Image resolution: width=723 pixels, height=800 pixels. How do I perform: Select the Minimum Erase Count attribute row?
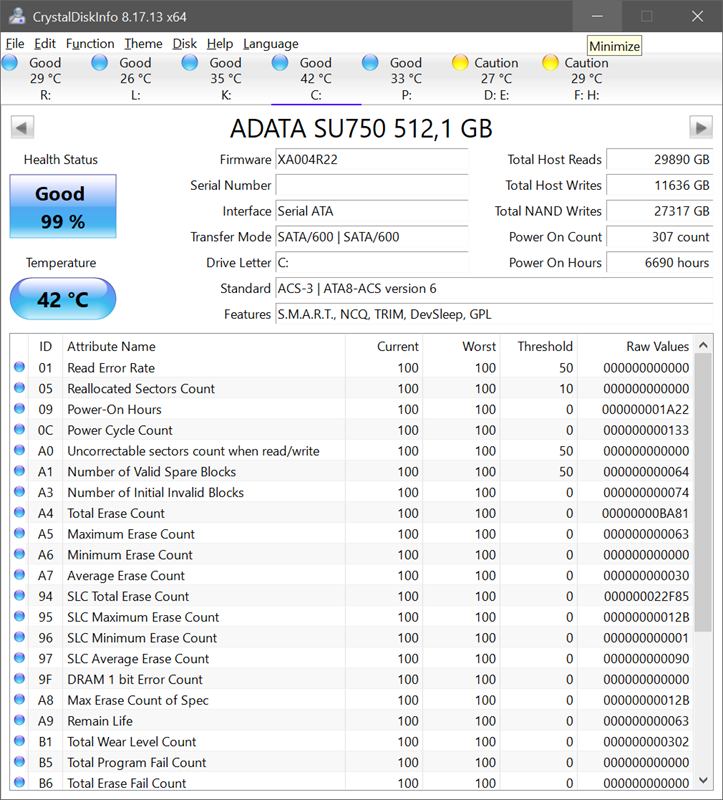(x=352, y=555)
